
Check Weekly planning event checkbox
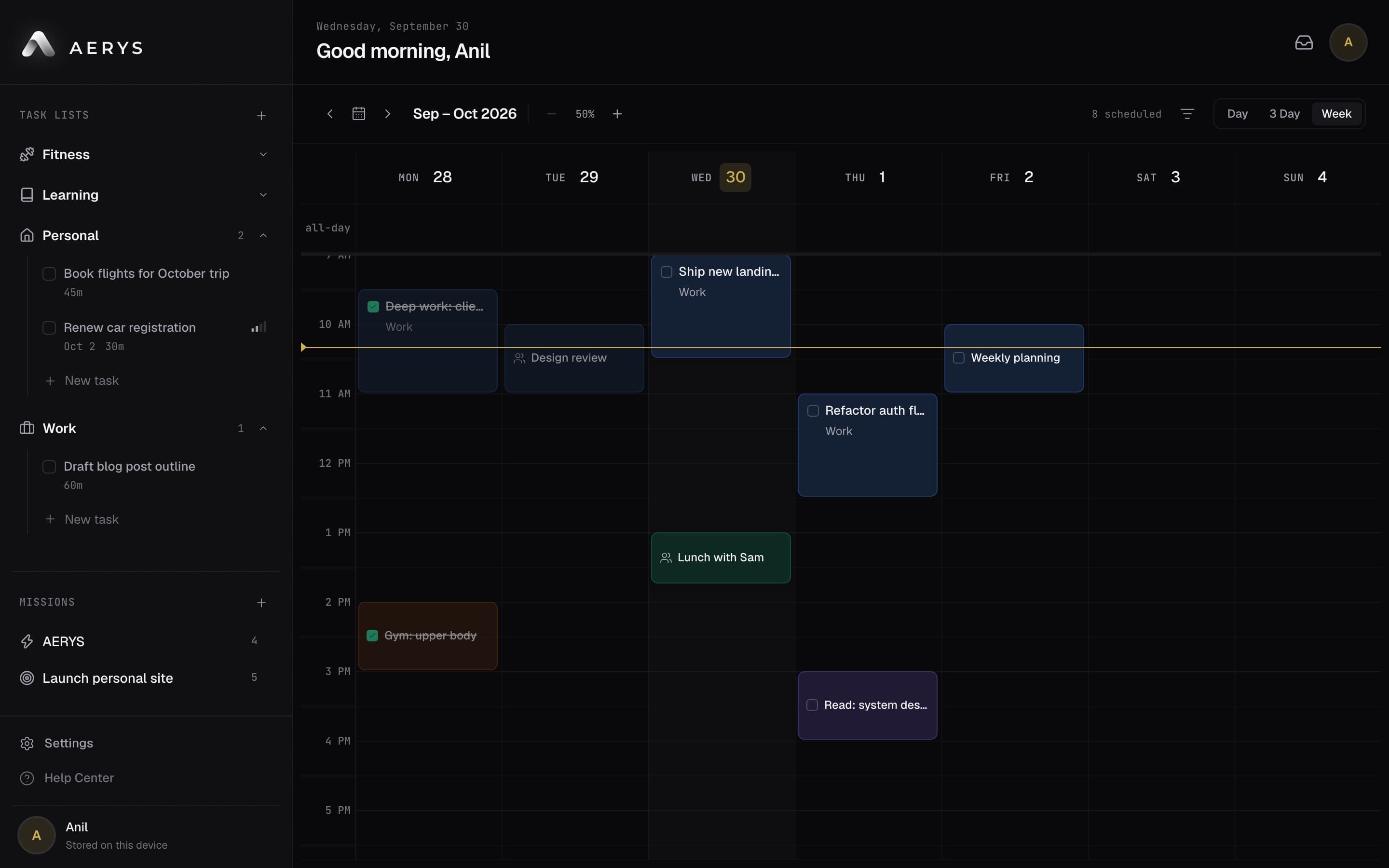click(x=958, y=358)
